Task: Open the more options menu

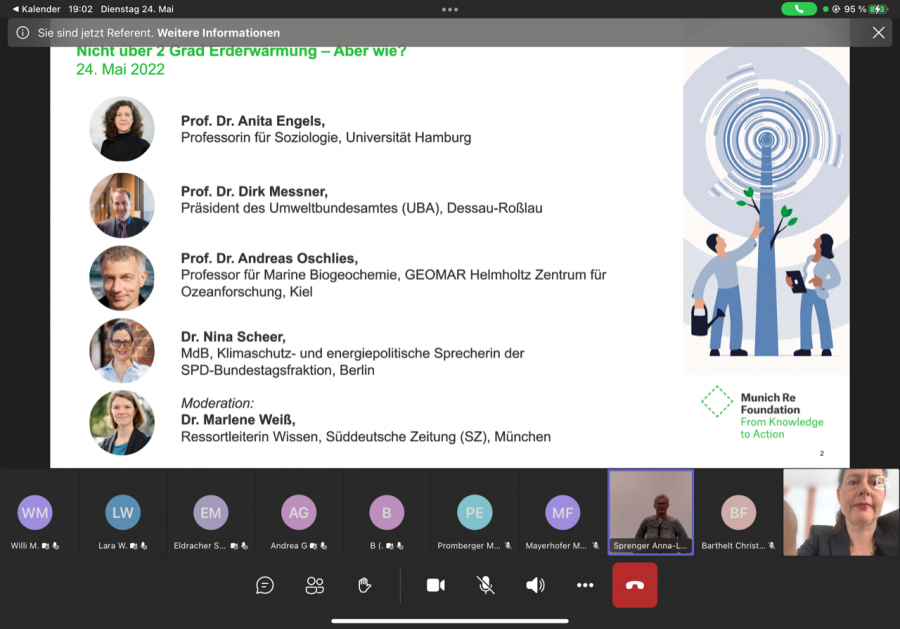Action: click(x=585, y=585)
